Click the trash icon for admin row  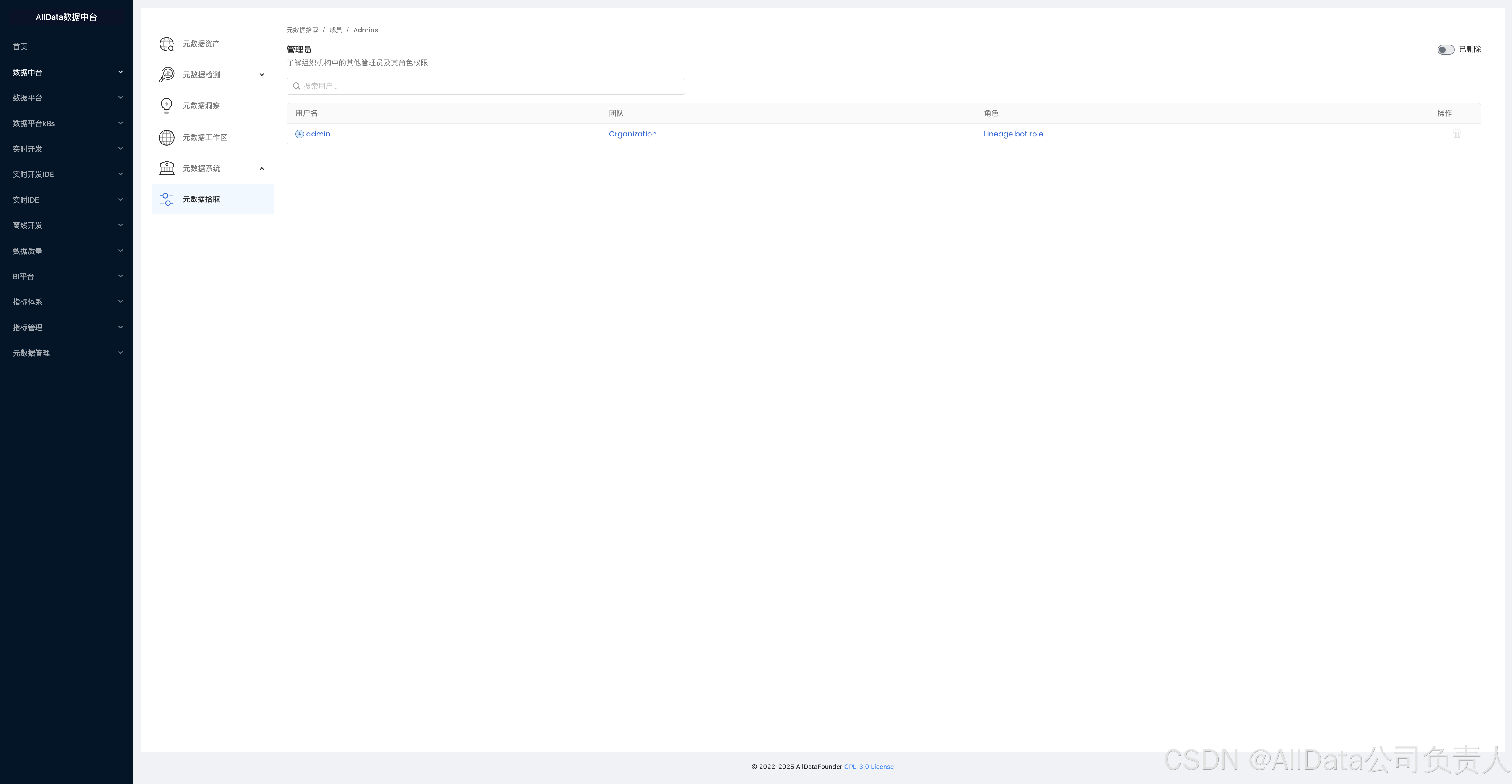point(1456,134)
